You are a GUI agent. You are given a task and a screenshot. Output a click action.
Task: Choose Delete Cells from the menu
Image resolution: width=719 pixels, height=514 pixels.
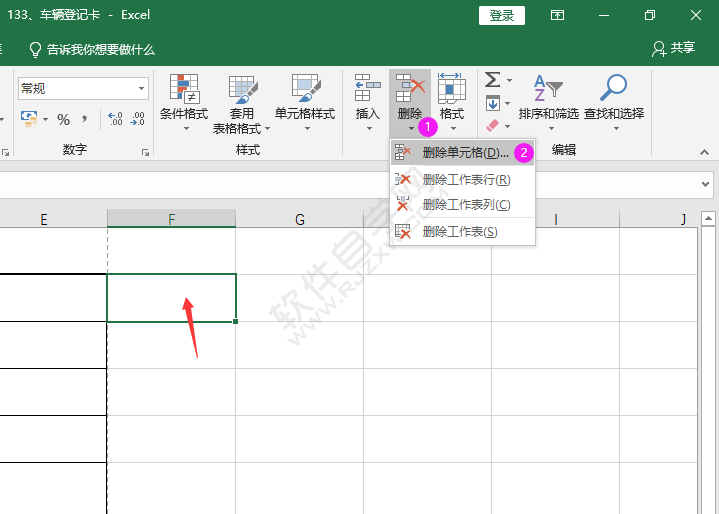pyautogui.click(x=459, y=153)
